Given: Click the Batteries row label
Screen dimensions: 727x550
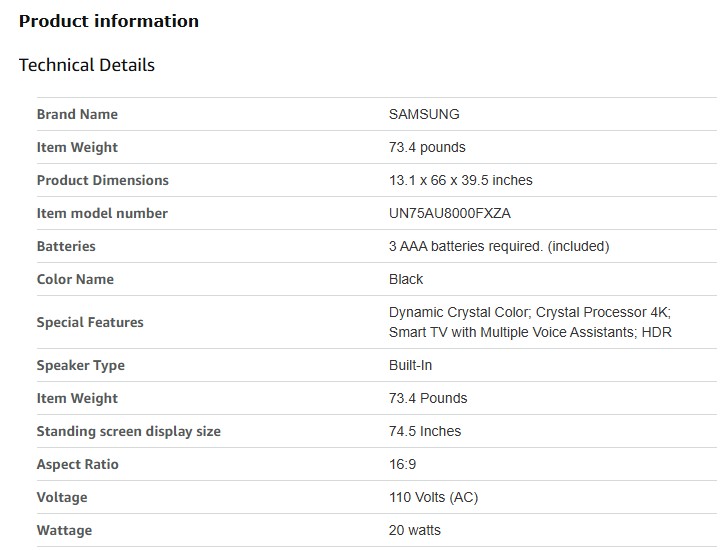Looking at the screenshot, I should click(66, 246).
